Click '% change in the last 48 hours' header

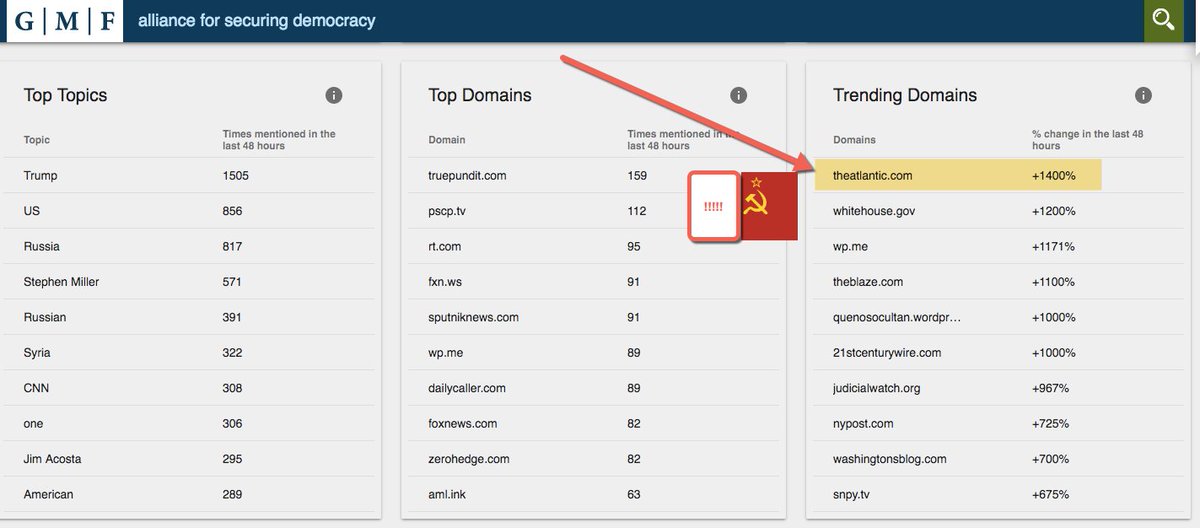pos(1088,139)
